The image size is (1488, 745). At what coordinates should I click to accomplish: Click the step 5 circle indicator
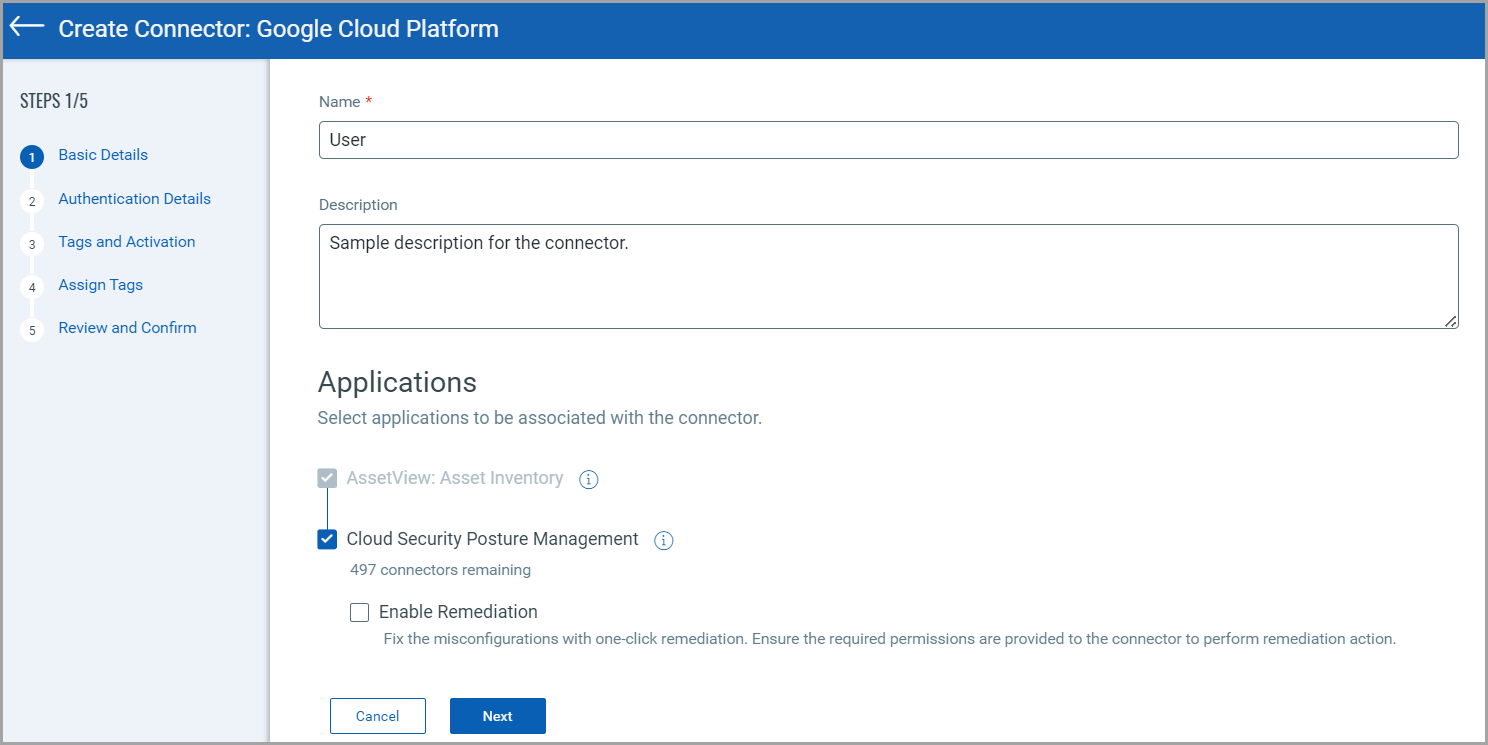tap(31, 329)
